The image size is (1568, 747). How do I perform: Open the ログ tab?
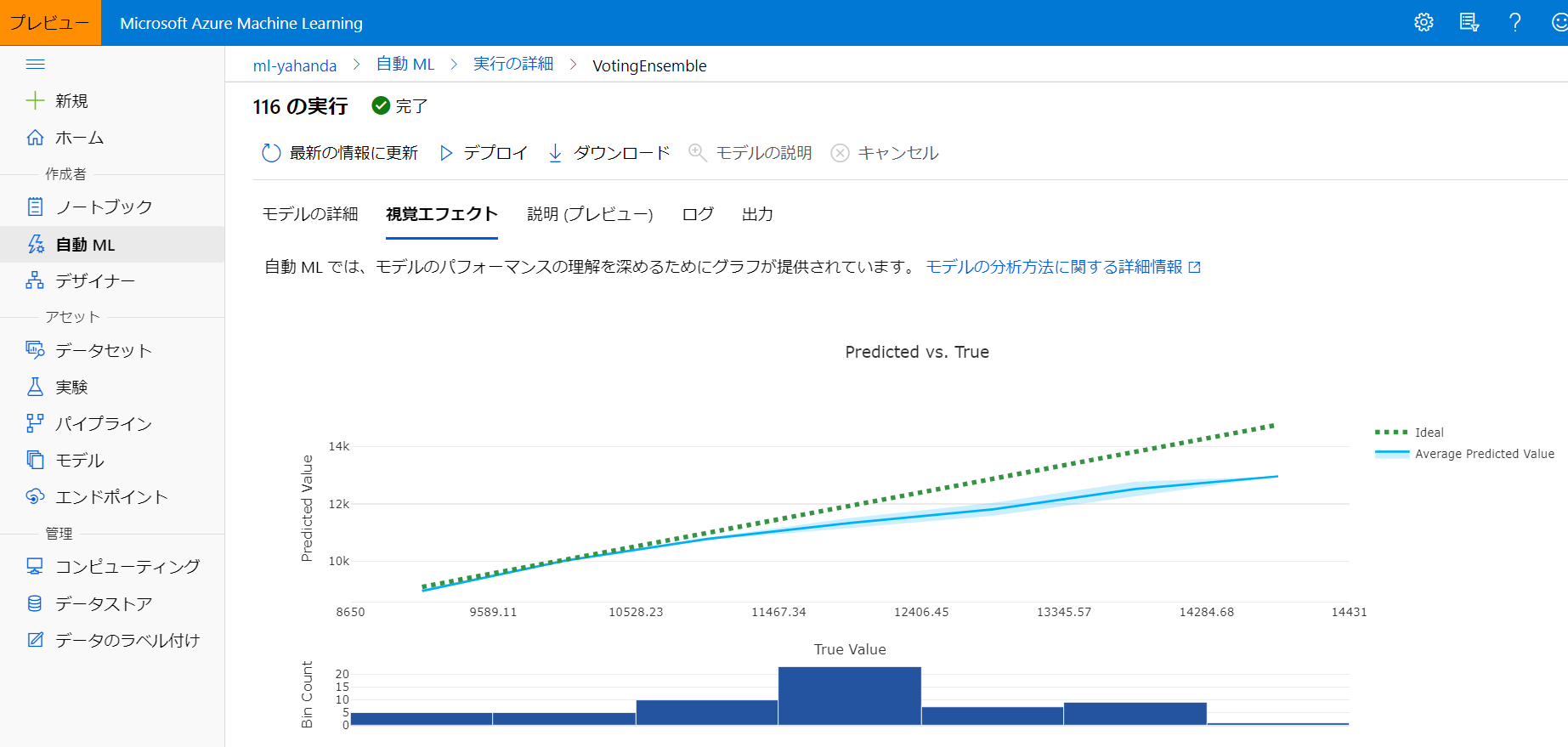(x=698, y=214)
